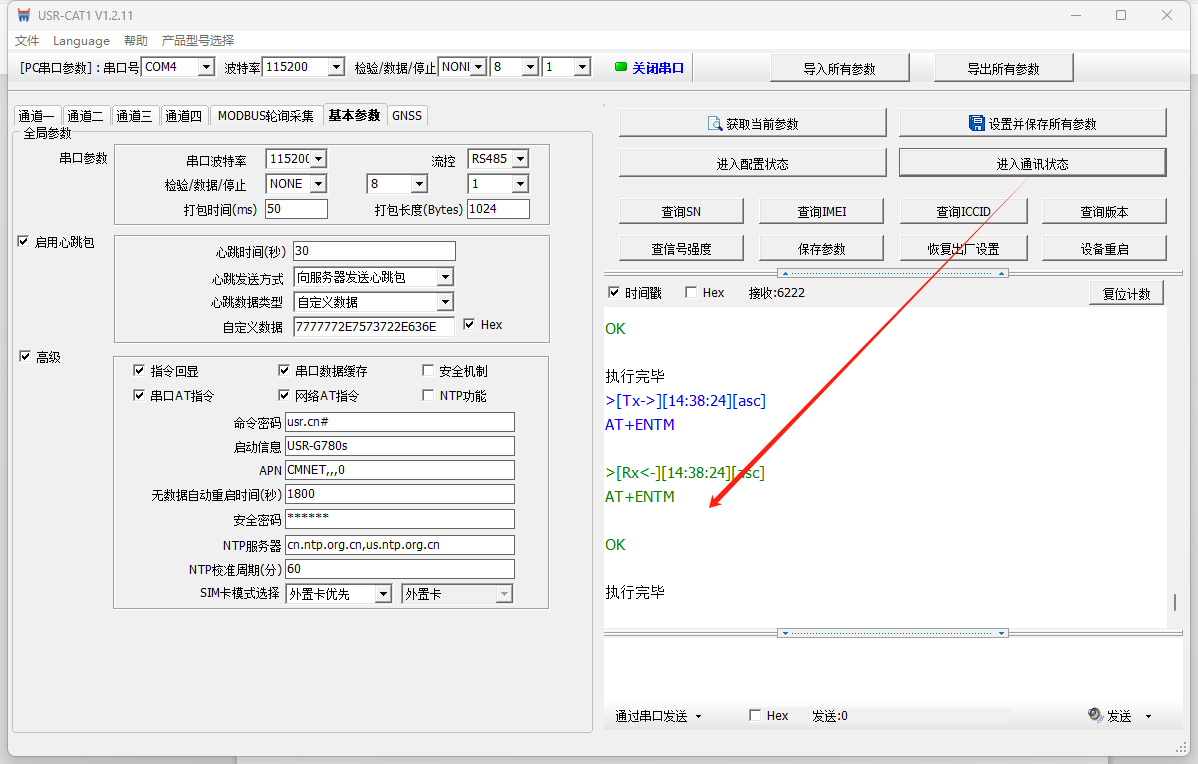The image size is (1198, 764).
Task: Click the send icon at bottom right
Action: (x=1095, y=715)
